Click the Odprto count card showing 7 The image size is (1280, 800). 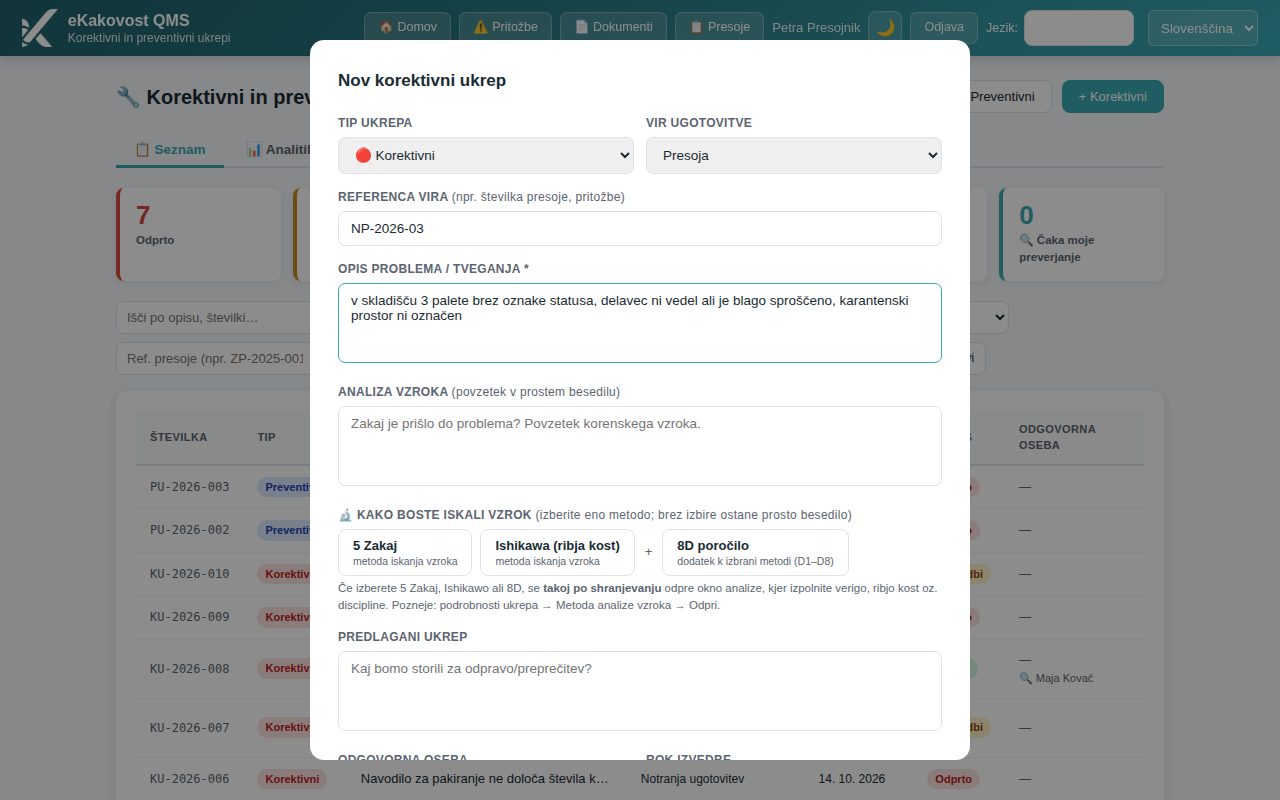(199, 234)
